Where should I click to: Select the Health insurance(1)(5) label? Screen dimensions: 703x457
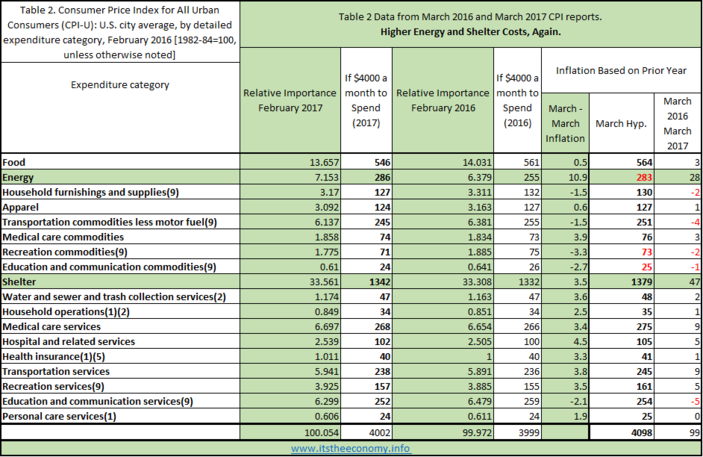[54, 357]
